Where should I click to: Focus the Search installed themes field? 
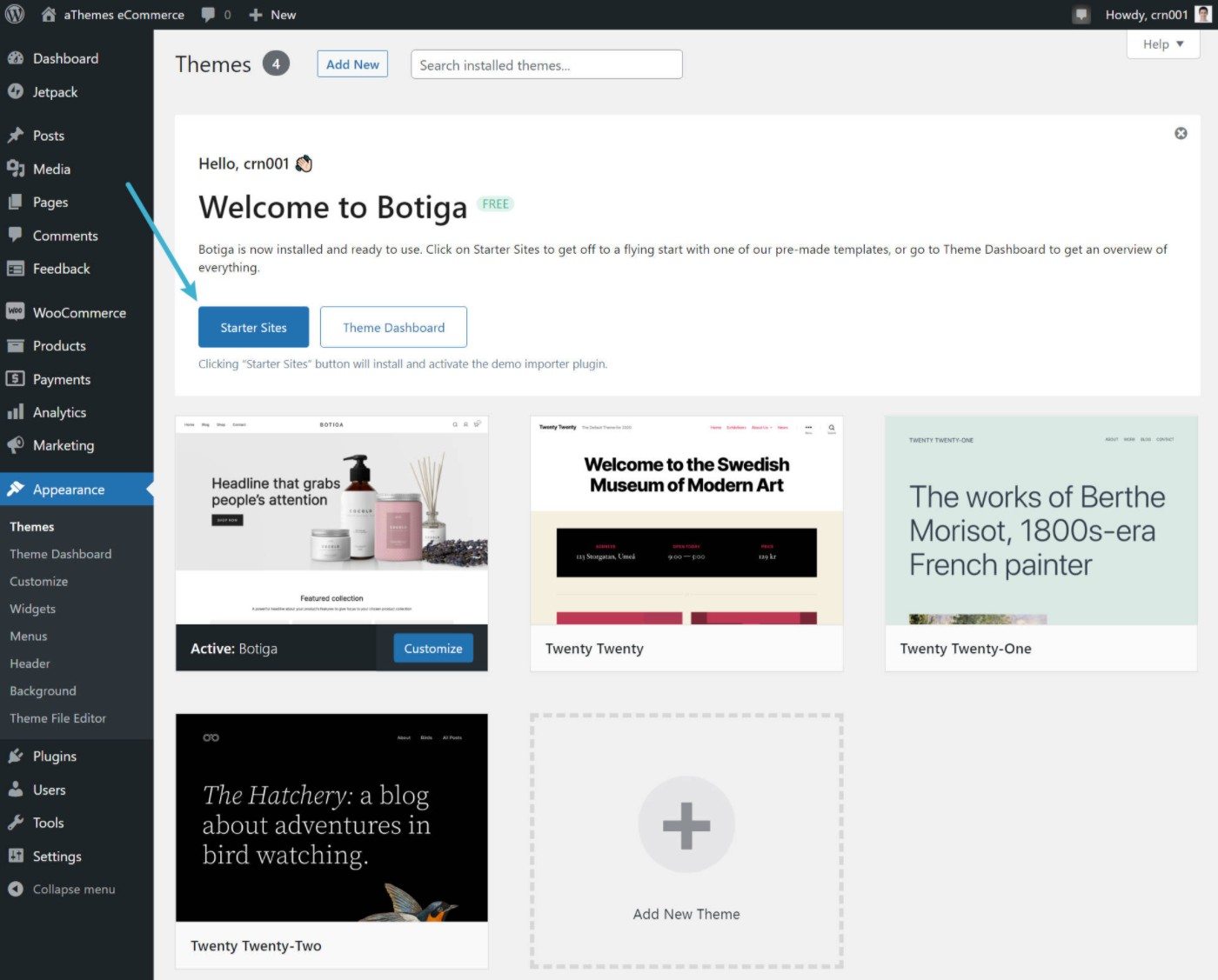[546, 64]
